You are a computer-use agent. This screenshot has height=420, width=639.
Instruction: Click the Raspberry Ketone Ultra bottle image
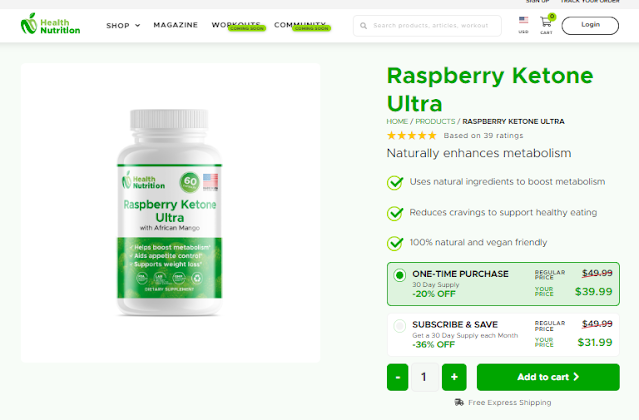(170, 213)
